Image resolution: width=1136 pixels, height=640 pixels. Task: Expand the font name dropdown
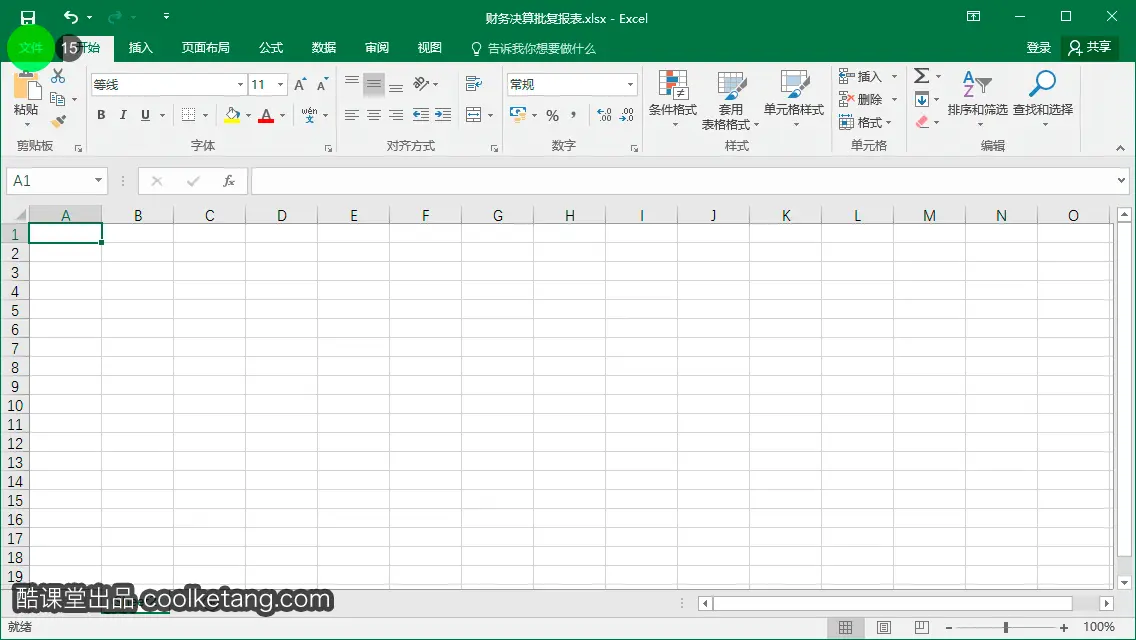tap(240, 85)
